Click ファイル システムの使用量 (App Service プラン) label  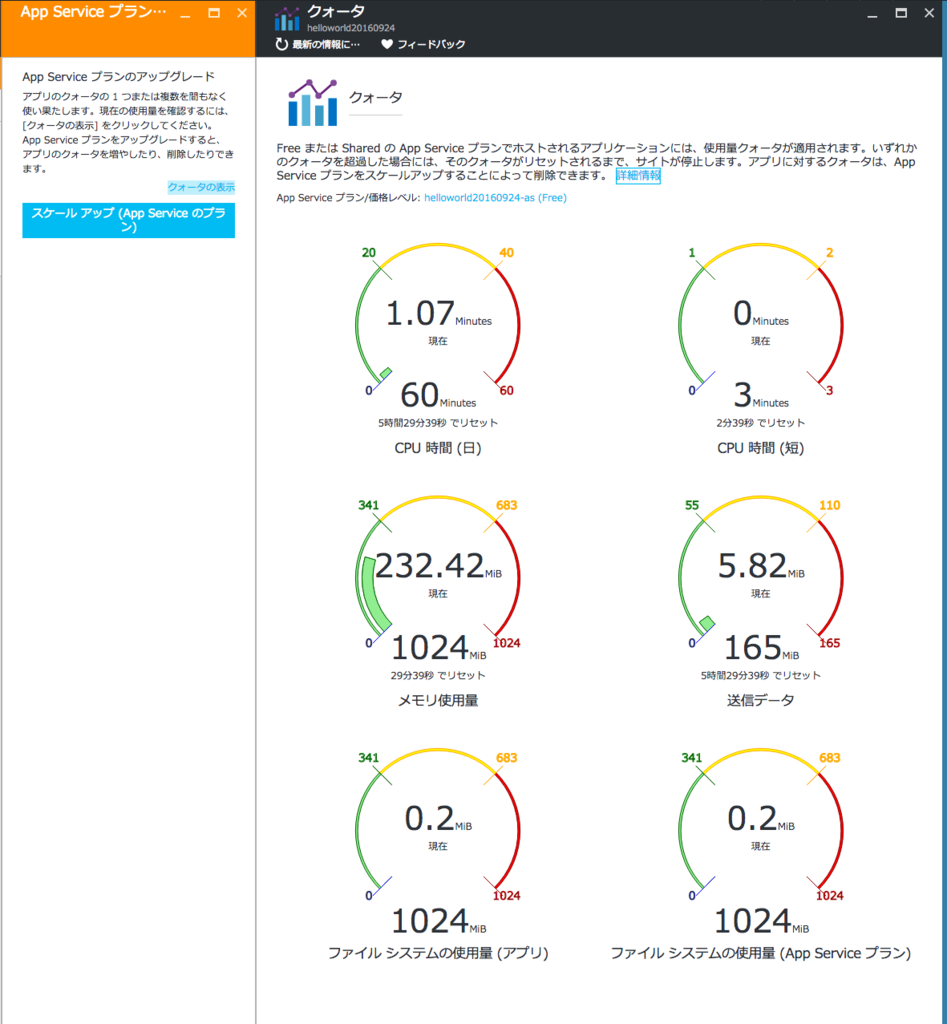(760, 953)
